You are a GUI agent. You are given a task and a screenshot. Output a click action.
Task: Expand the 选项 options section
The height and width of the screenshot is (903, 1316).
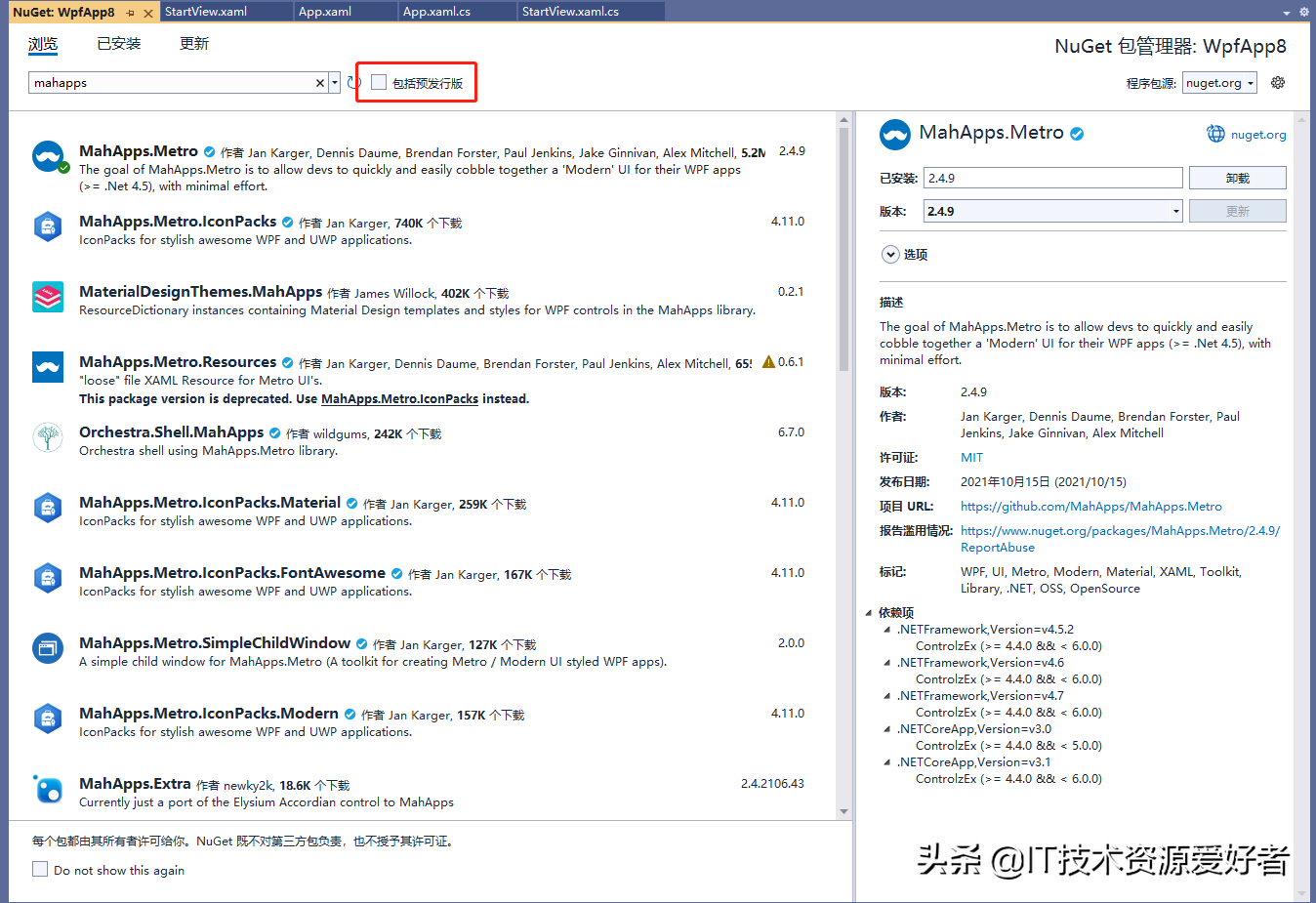point(890,254)
